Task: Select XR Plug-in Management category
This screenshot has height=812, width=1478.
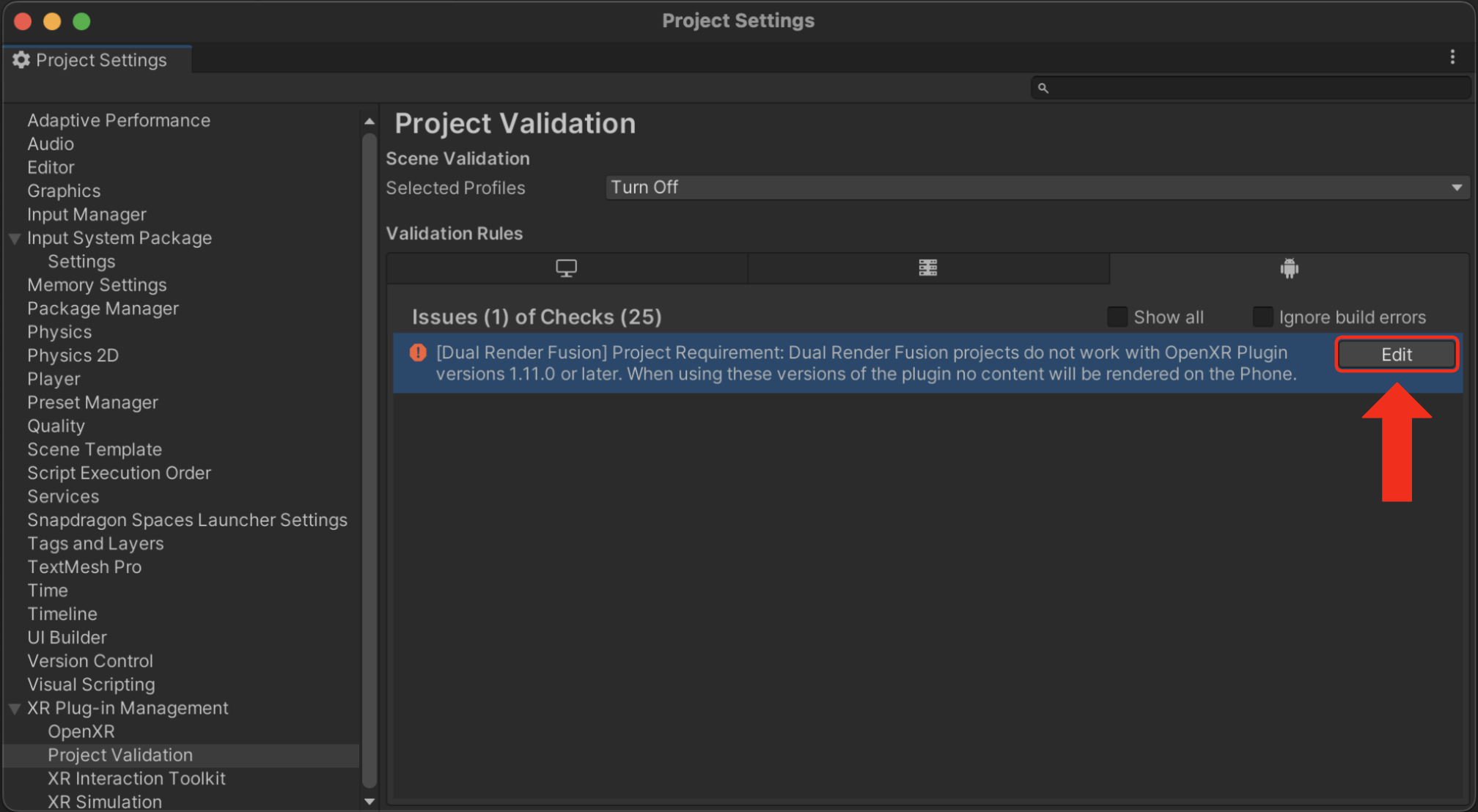Action: [x=128, y=708]
